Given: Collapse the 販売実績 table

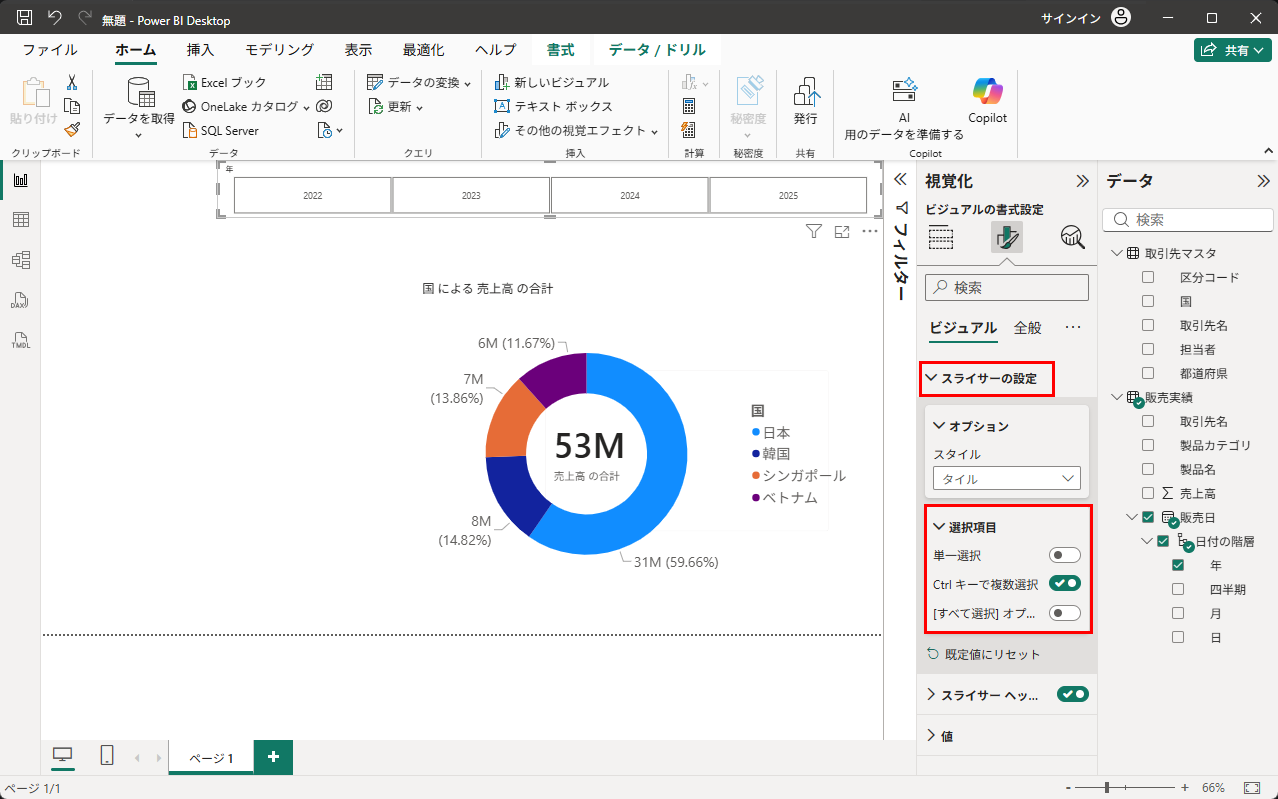Looking at the screenshot, I should pos(1116,397).
